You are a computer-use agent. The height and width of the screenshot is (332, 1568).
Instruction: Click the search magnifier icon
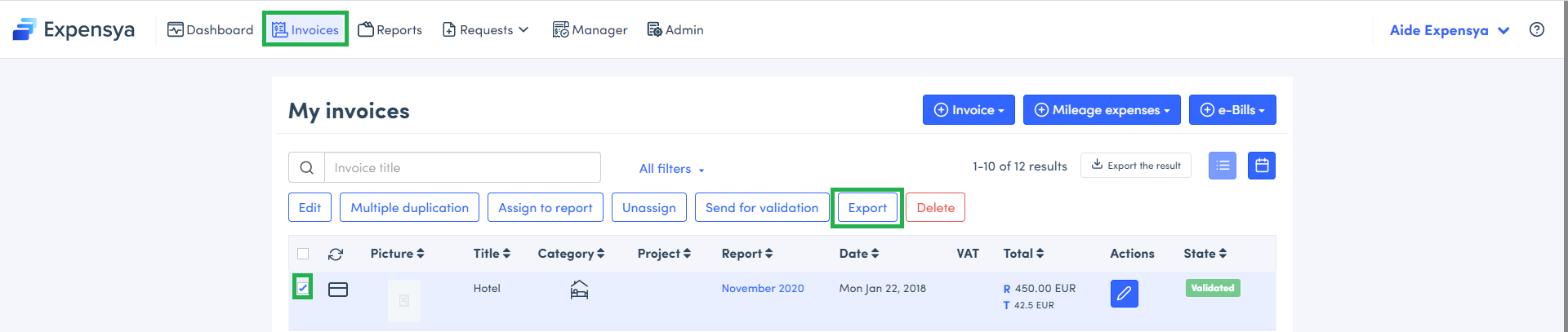(x=306, y=168)
